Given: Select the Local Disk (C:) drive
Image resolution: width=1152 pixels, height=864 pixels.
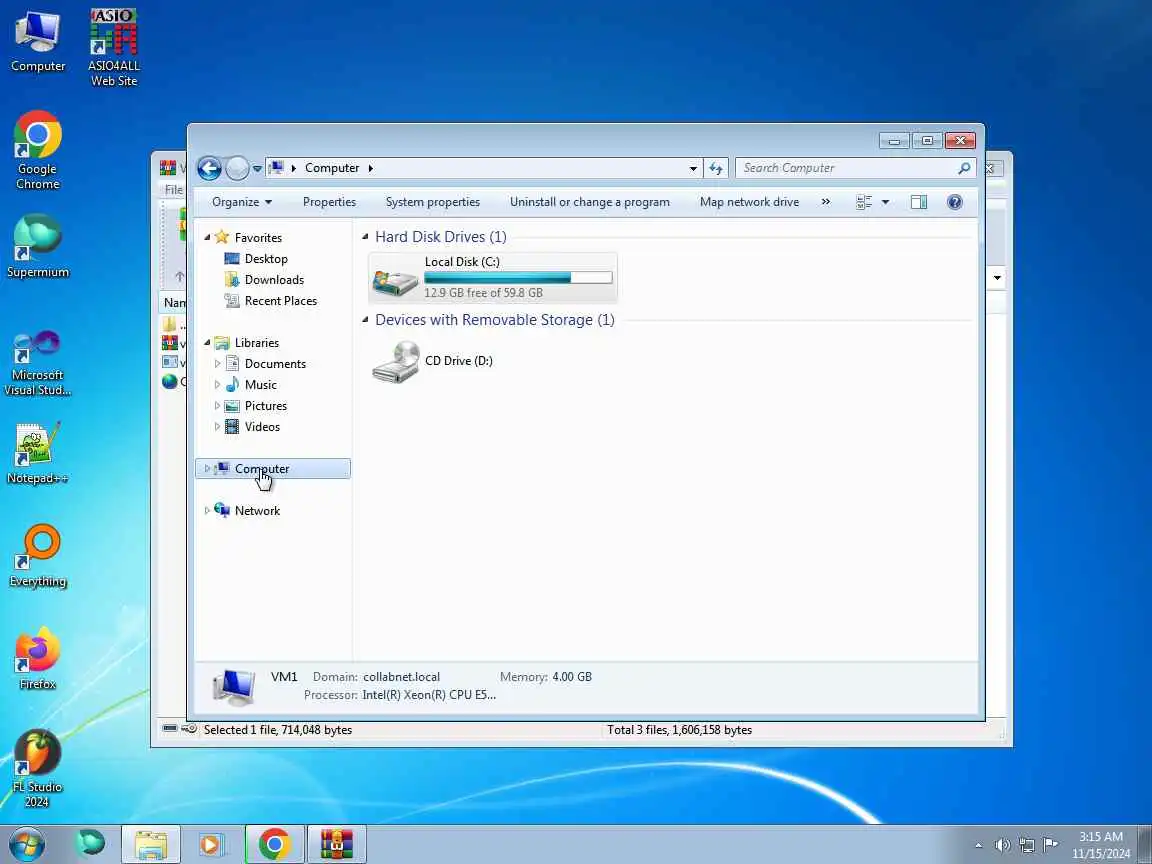Looking at the screenshot, I should 493,277.
